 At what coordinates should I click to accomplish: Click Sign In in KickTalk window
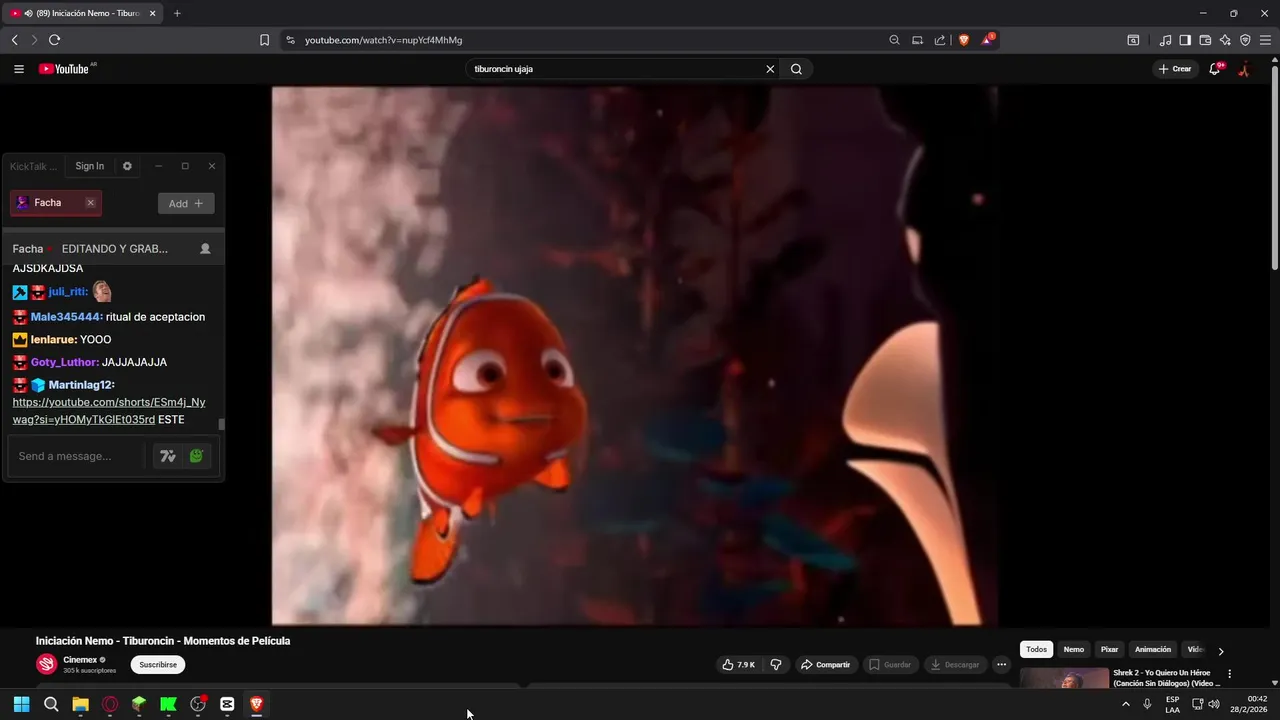click(x=90, y=166)
